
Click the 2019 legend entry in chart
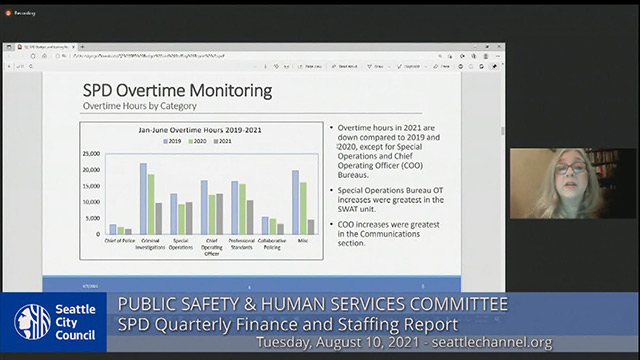(172, 141)
